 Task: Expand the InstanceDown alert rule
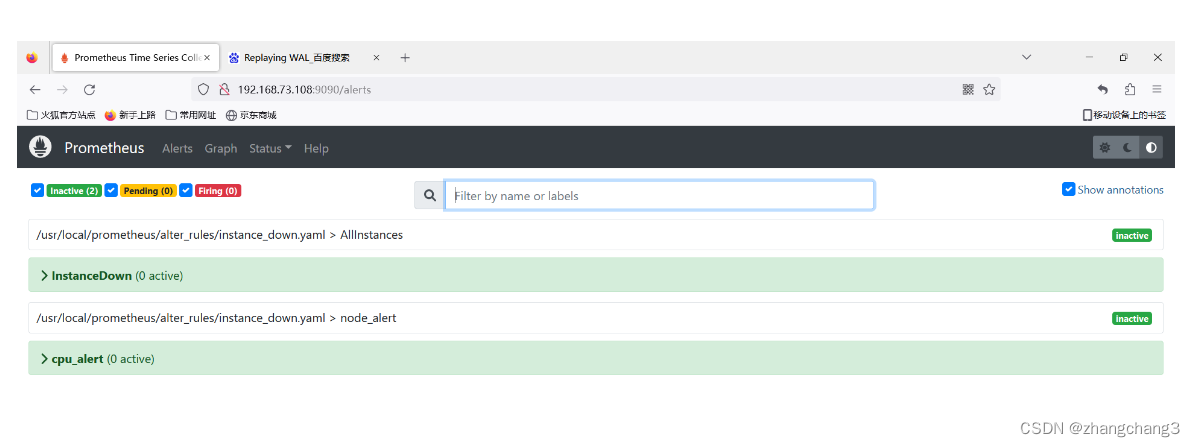[x=596, y=275]
